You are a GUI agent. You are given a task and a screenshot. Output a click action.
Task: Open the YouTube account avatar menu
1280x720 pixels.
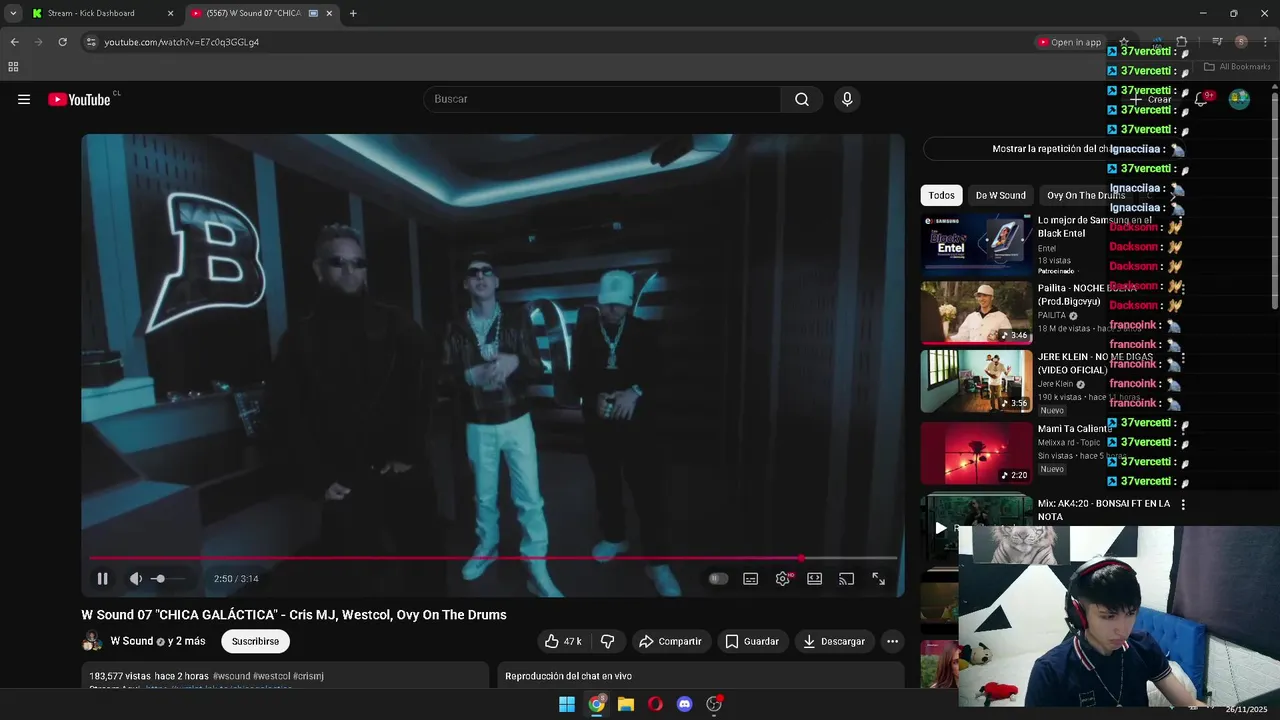coord(1239,99)
